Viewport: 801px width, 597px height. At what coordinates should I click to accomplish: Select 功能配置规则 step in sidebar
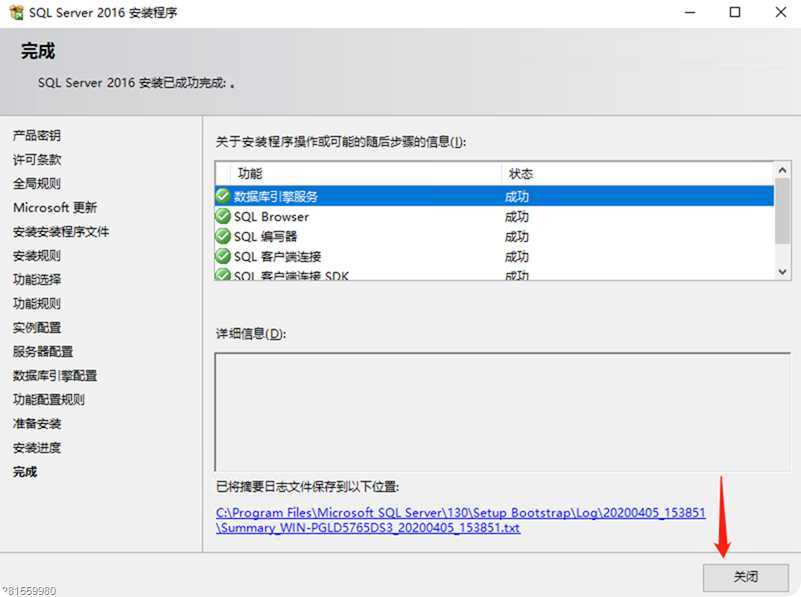point(49,399)
